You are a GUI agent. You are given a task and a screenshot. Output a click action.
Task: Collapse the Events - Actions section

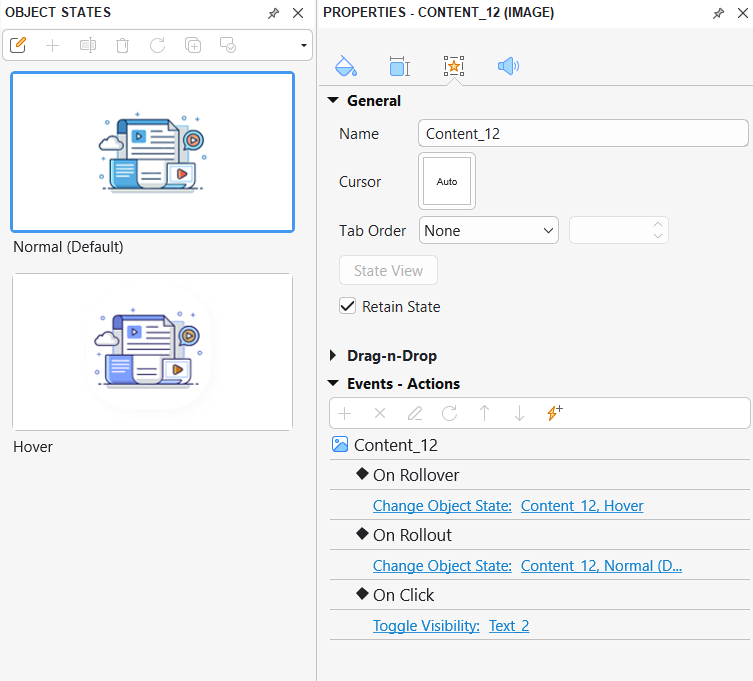click(x=333, y=384)
